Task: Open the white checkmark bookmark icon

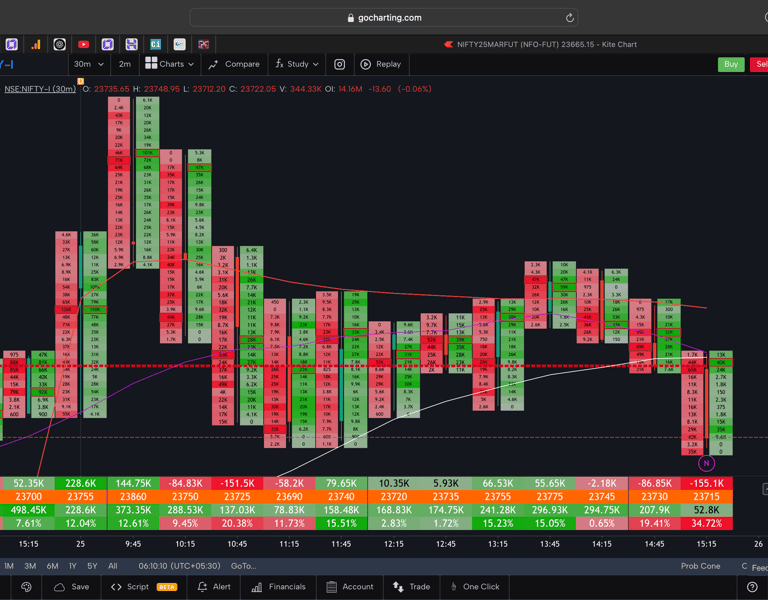Action: point(179,45)
